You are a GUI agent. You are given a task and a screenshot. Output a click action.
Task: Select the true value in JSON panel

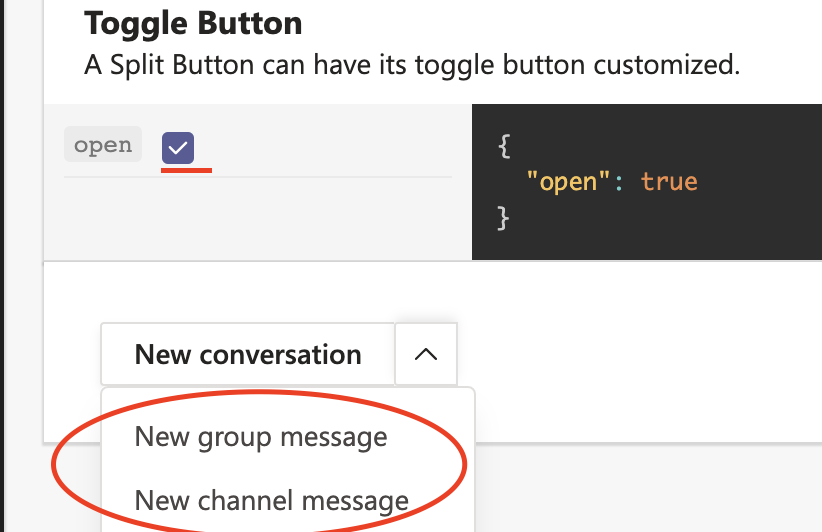point(669,182)
